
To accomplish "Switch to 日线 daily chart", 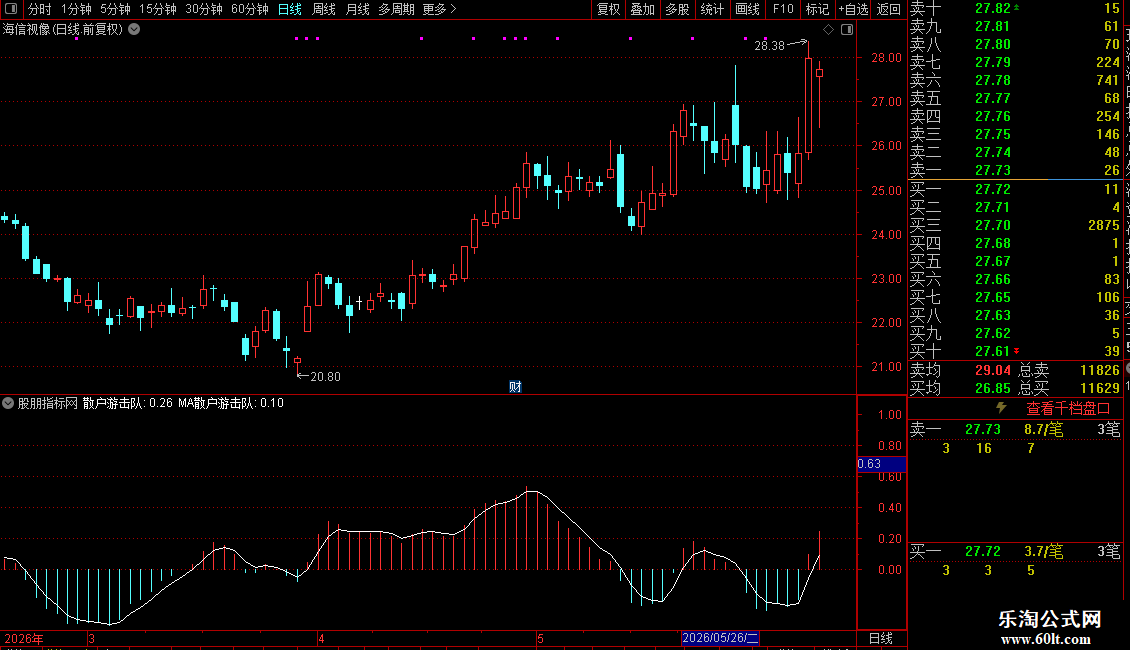I will 290,9.
